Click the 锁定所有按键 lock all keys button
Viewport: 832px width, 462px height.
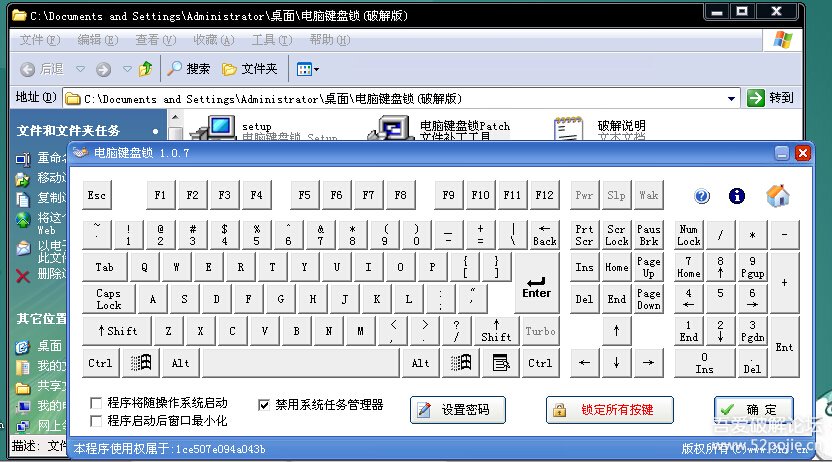point(609,409)
